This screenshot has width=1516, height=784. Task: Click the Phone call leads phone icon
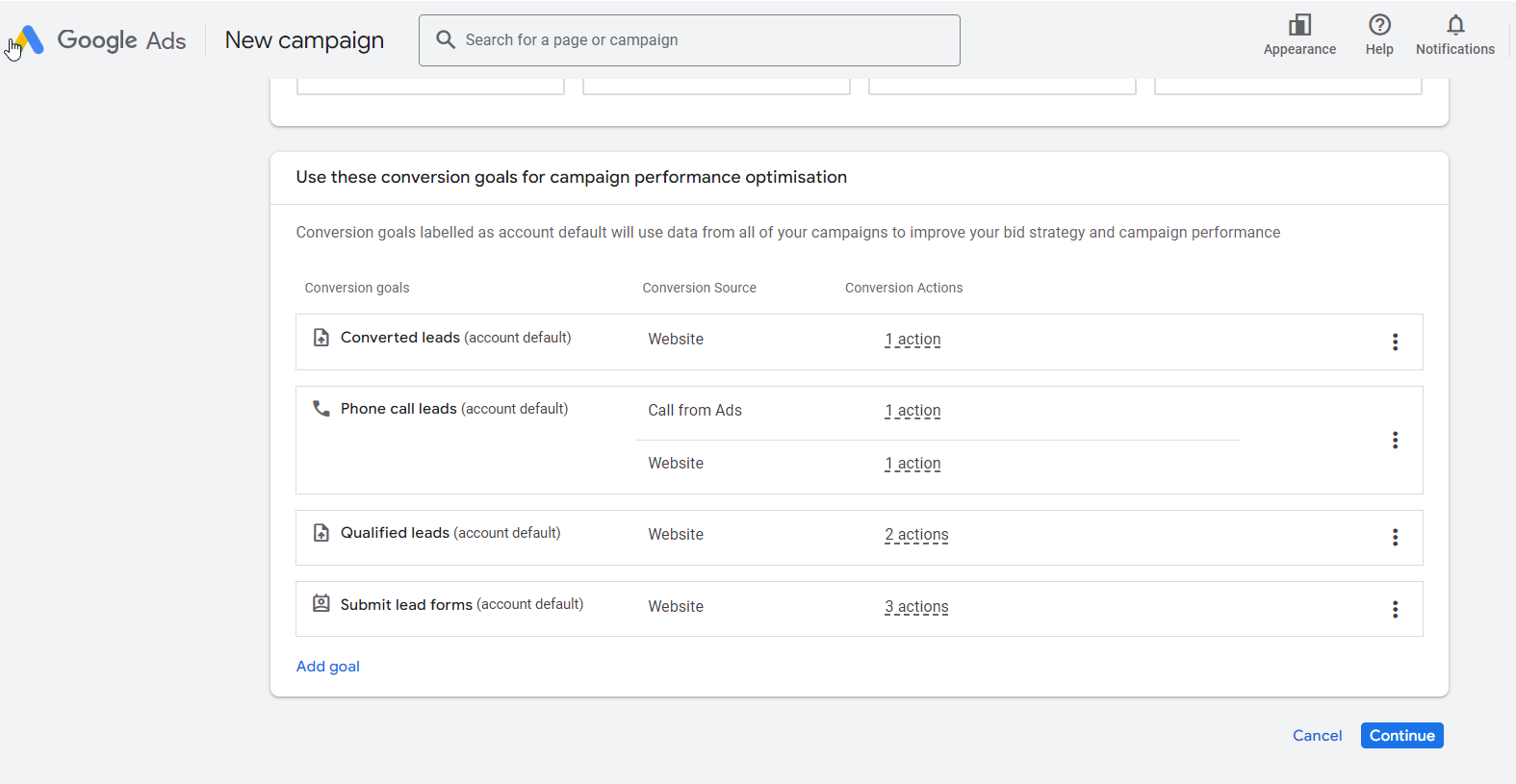tap(321, 409)
